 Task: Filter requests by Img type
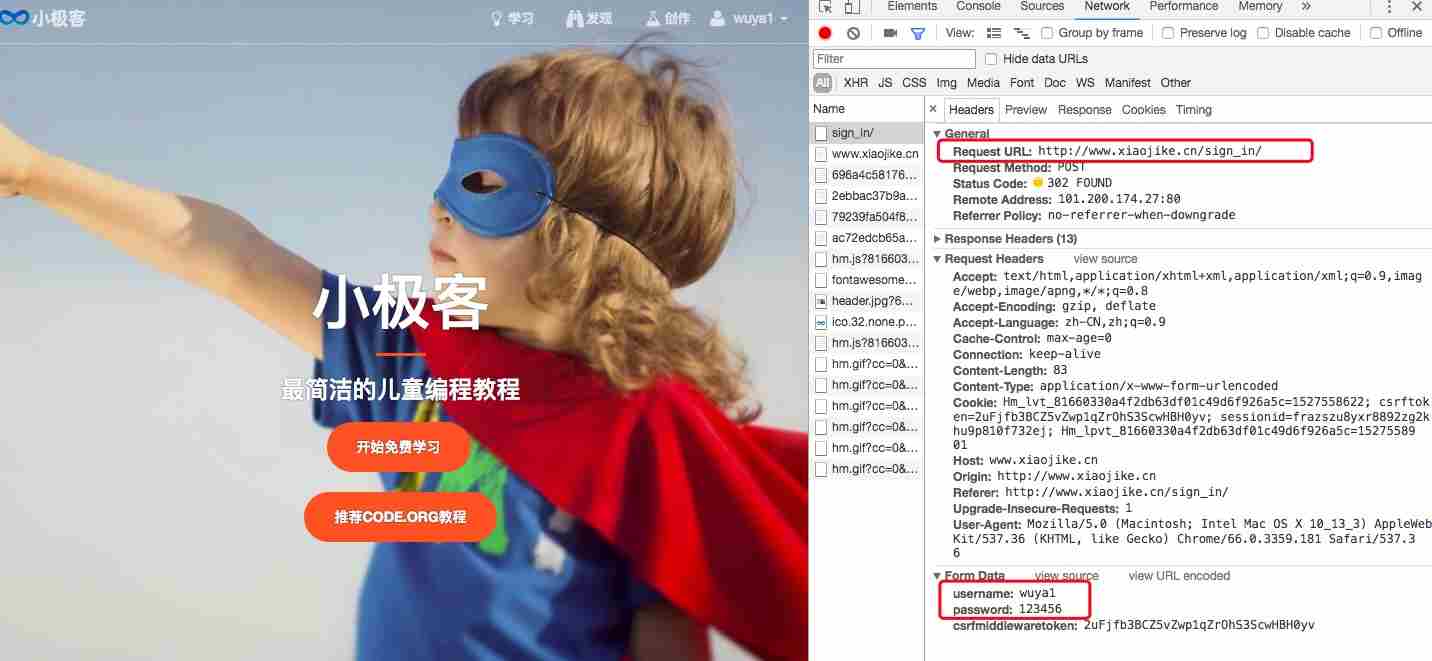coord(946,83)
